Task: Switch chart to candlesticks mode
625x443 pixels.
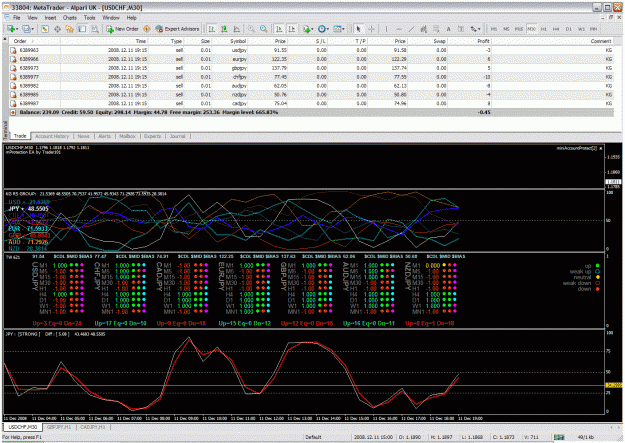Action: click(x=224, y=29)
